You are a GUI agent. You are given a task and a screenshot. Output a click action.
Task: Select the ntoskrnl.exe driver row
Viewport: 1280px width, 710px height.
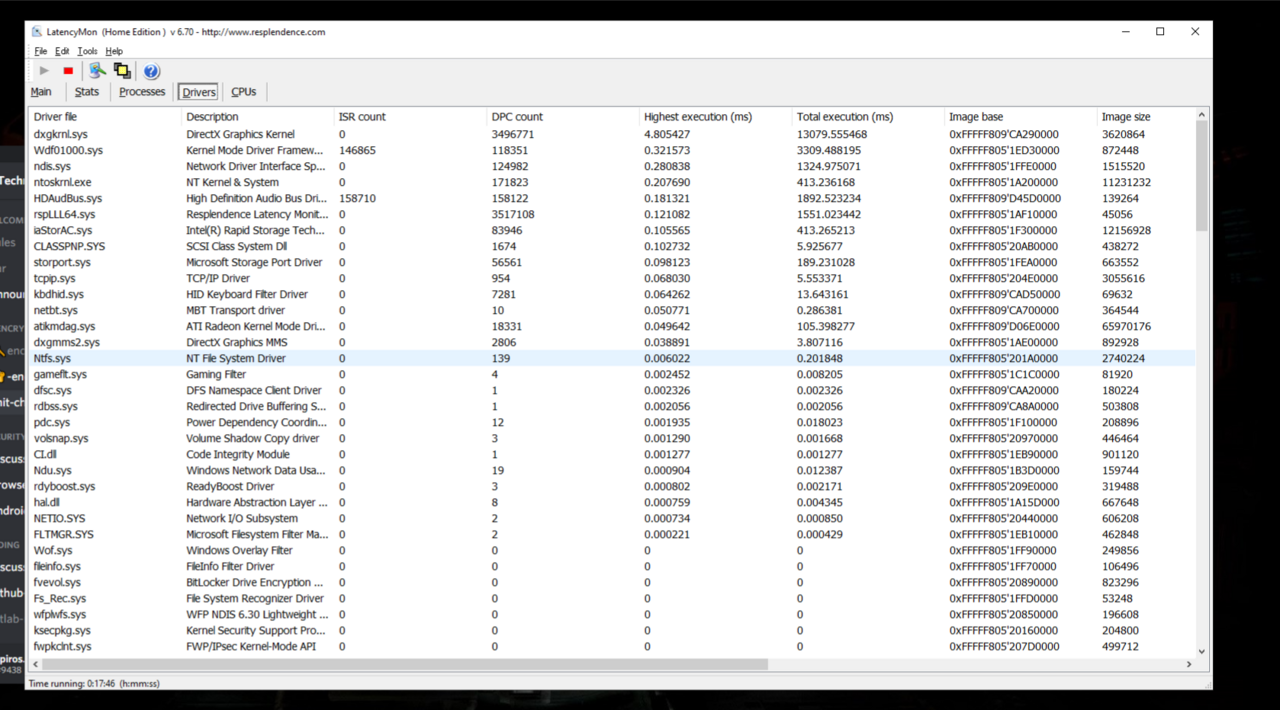click(612, 182)
